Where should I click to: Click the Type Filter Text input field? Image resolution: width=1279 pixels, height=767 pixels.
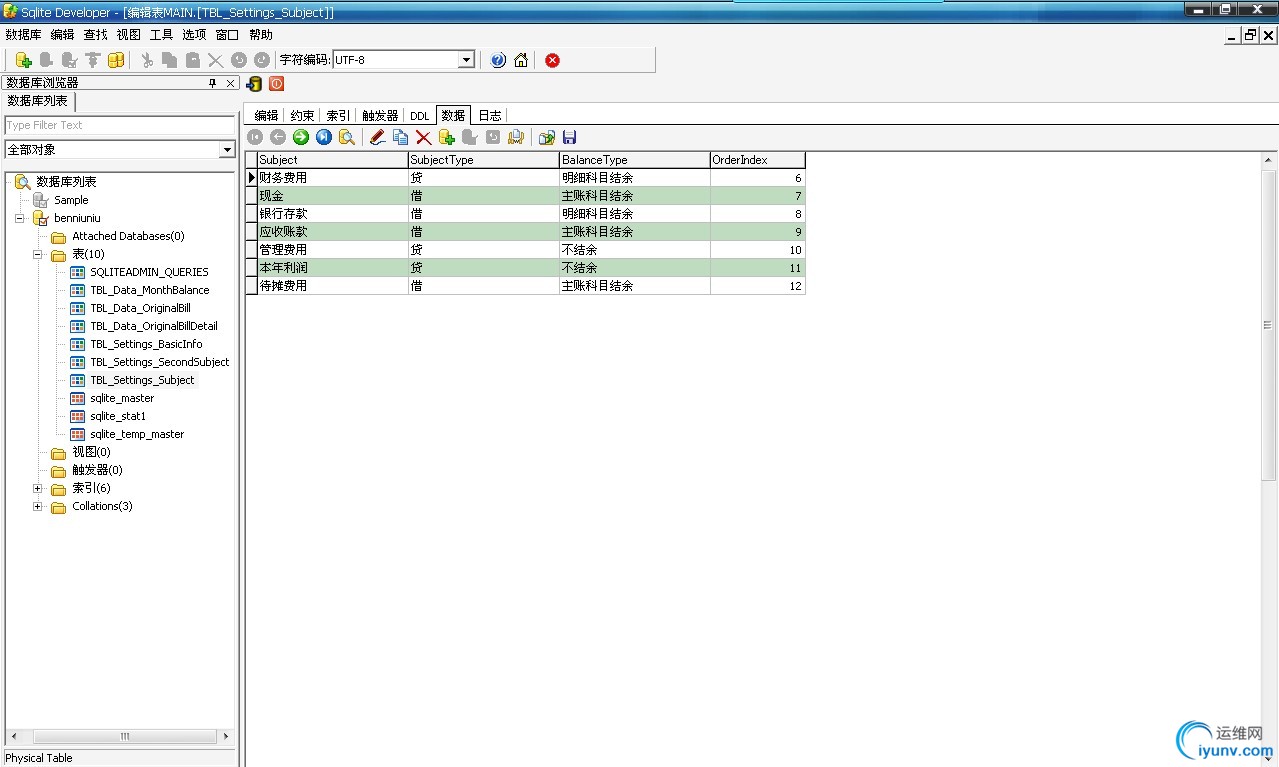[120, 125]
